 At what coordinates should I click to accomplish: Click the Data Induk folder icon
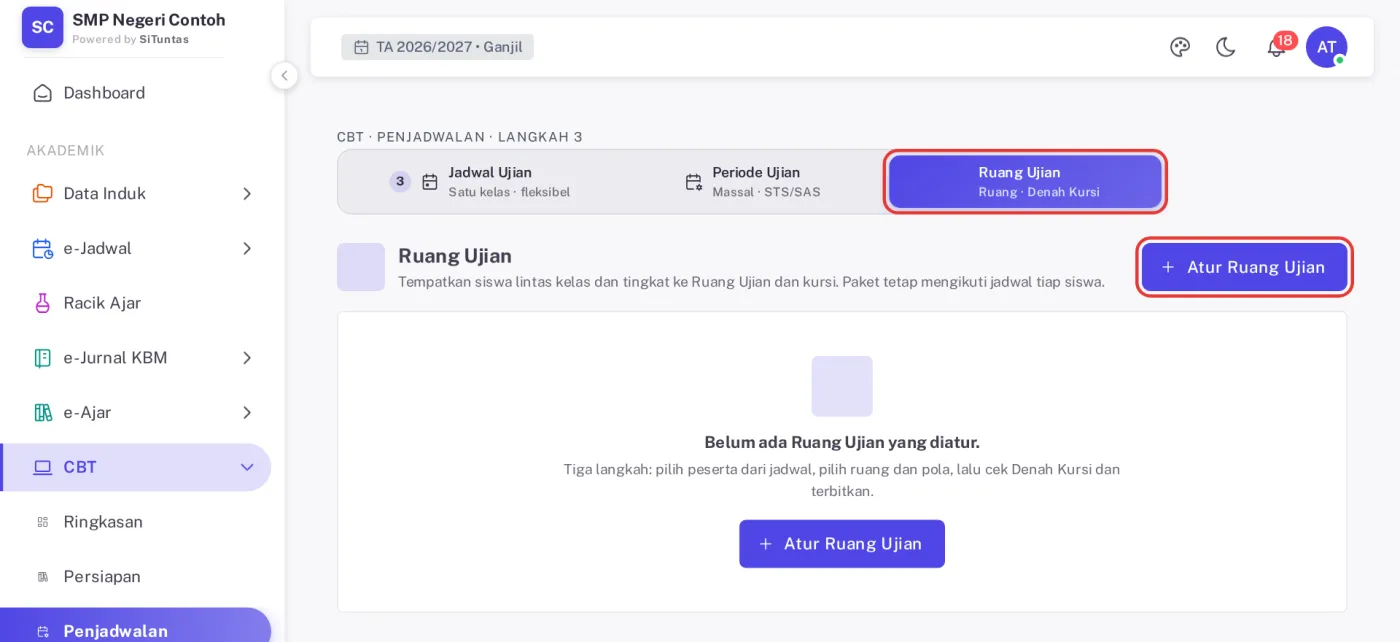click(x=42, y=193)
